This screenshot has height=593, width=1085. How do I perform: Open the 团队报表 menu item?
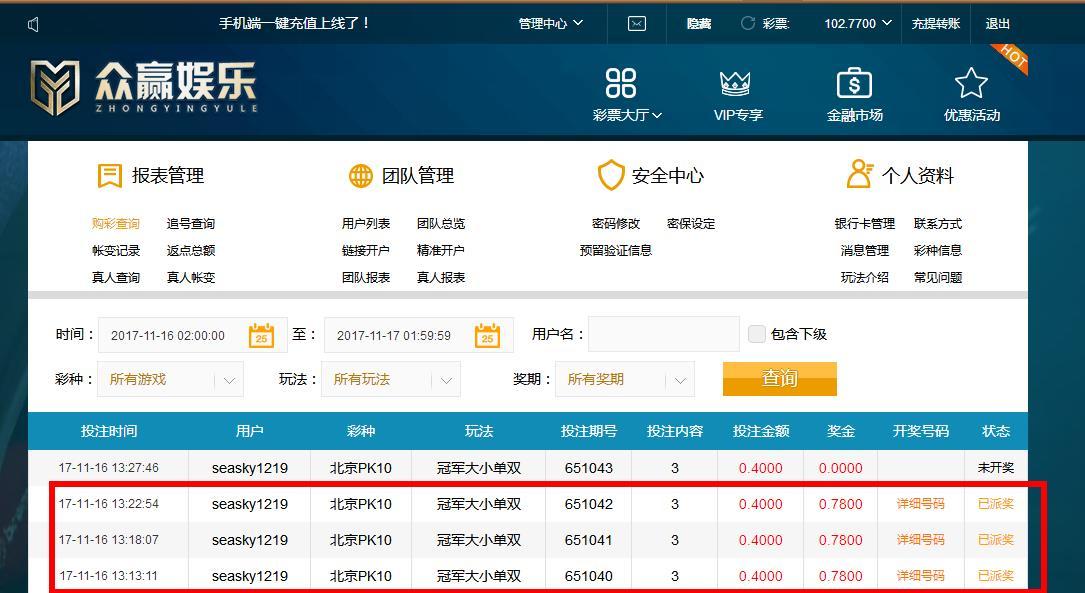click(x=366, y=277)
